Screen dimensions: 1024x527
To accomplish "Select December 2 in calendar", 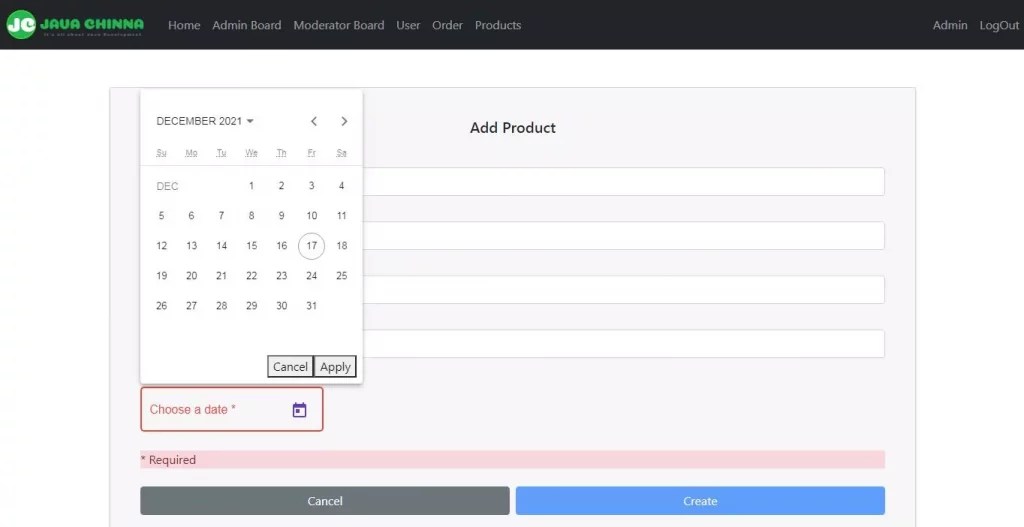I will [281, 185].
